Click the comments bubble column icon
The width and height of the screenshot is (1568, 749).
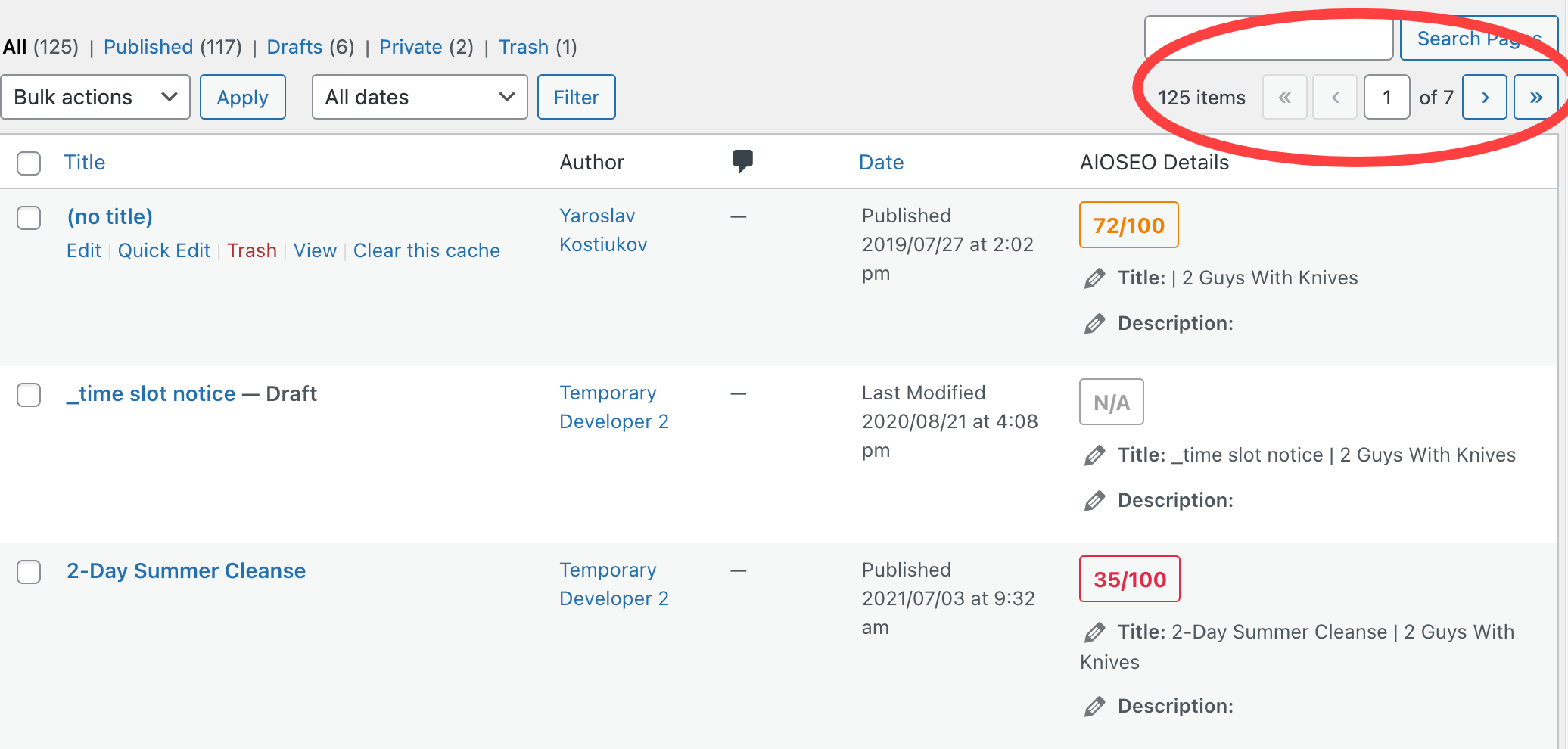[742, 161]
